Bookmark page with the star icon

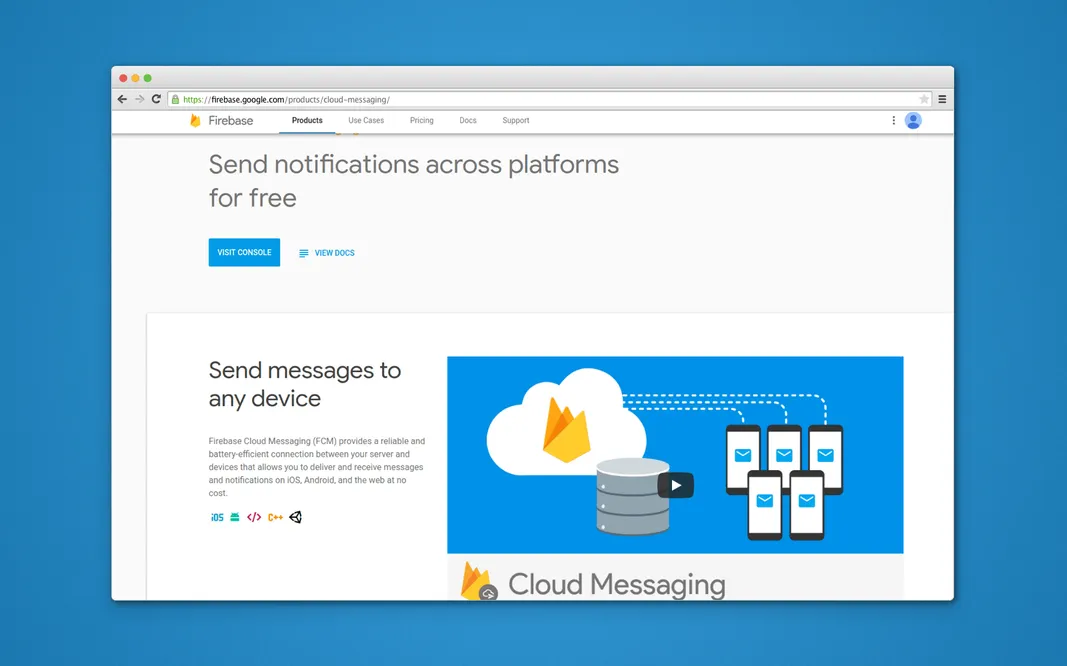pos(924,100)
